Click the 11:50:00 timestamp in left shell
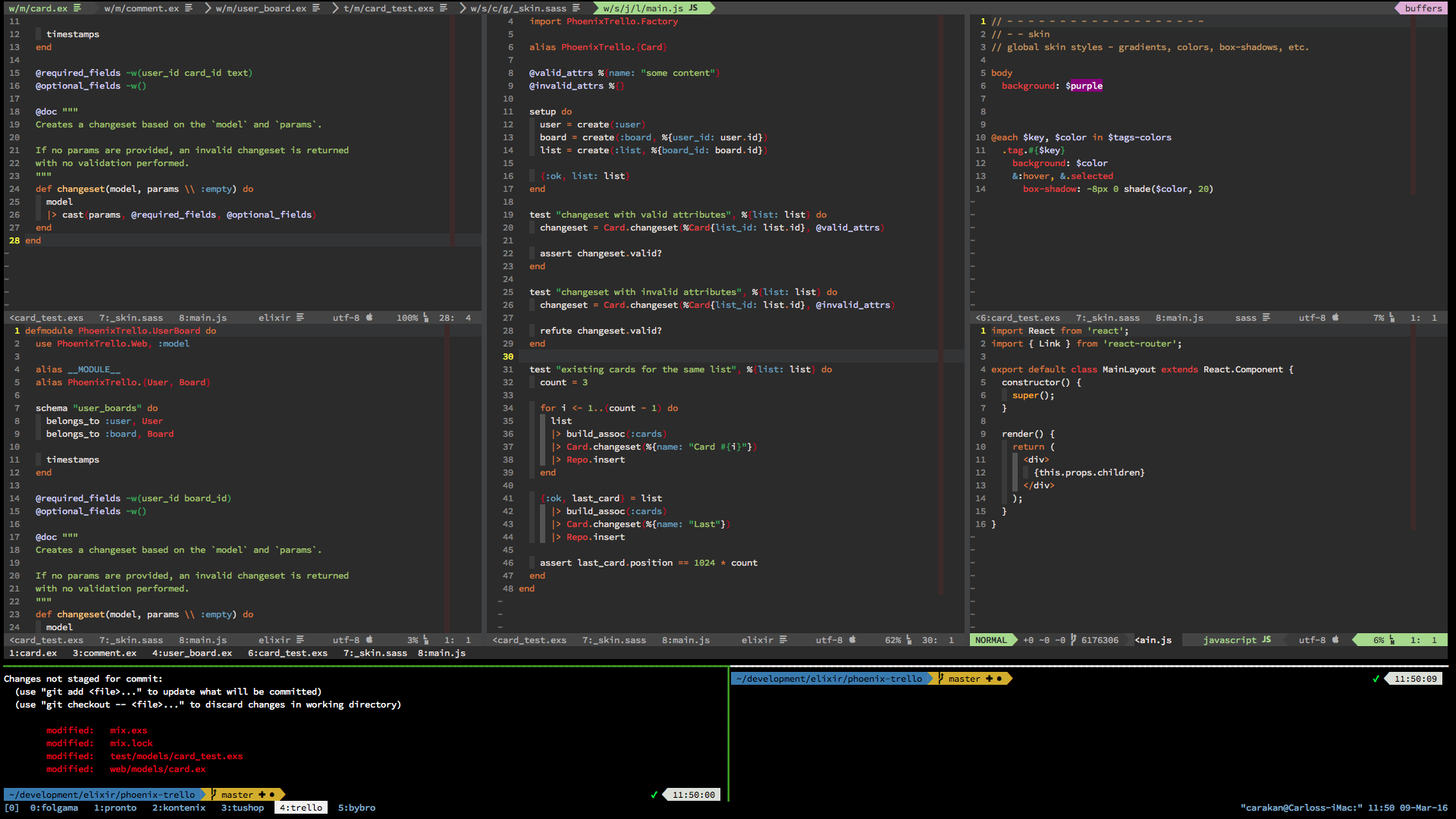Viewport: 1456px width, 819px height. [693, 795]
